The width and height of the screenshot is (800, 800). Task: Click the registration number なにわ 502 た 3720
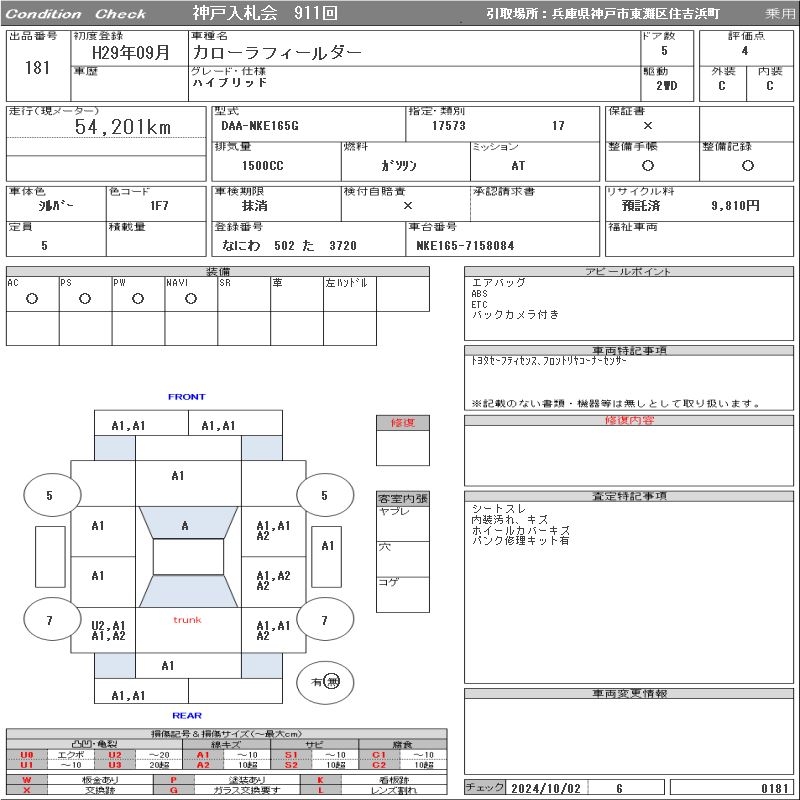click(289, 246)
